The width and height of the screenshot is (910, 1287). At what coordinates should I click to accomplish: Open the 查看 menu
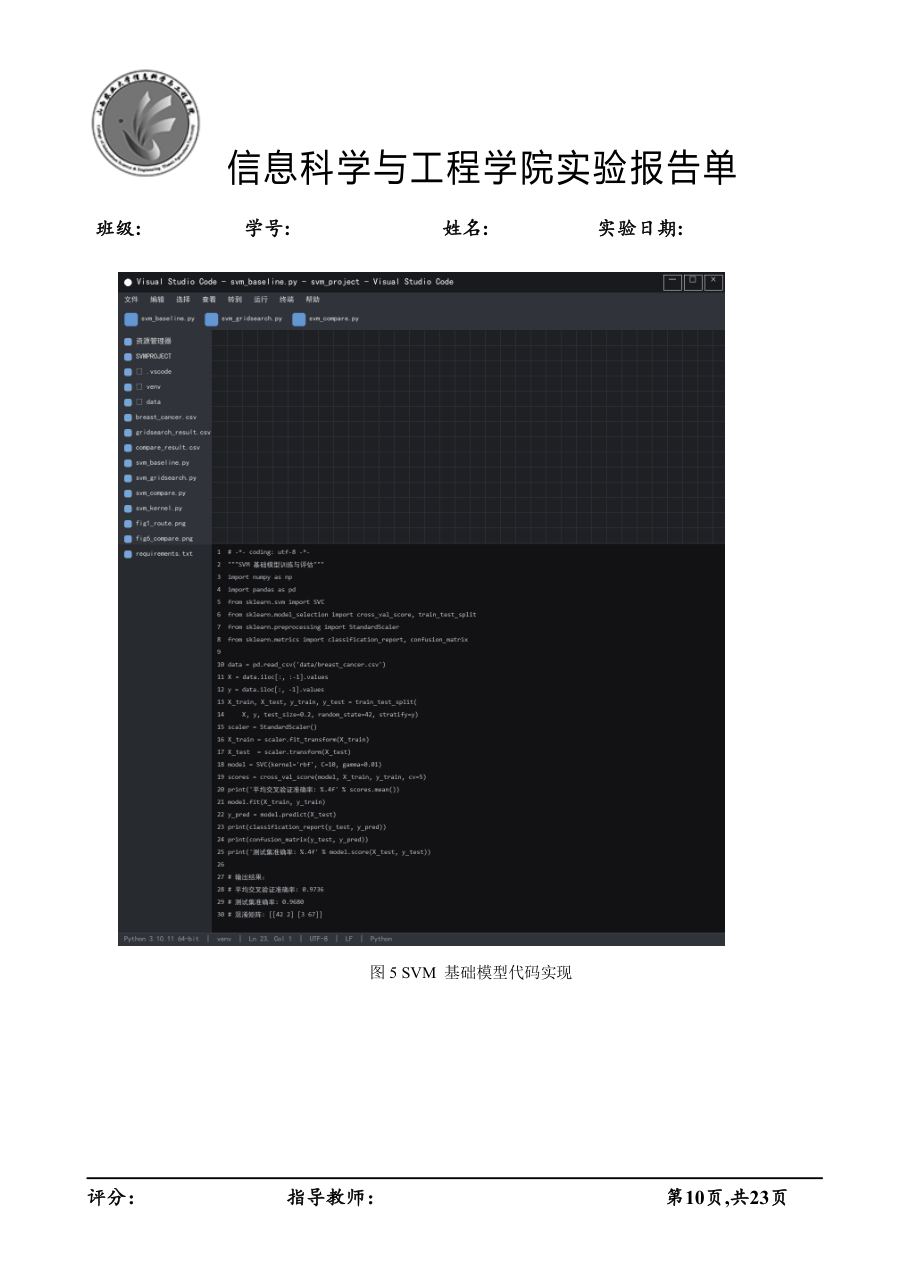coord(209,299)
